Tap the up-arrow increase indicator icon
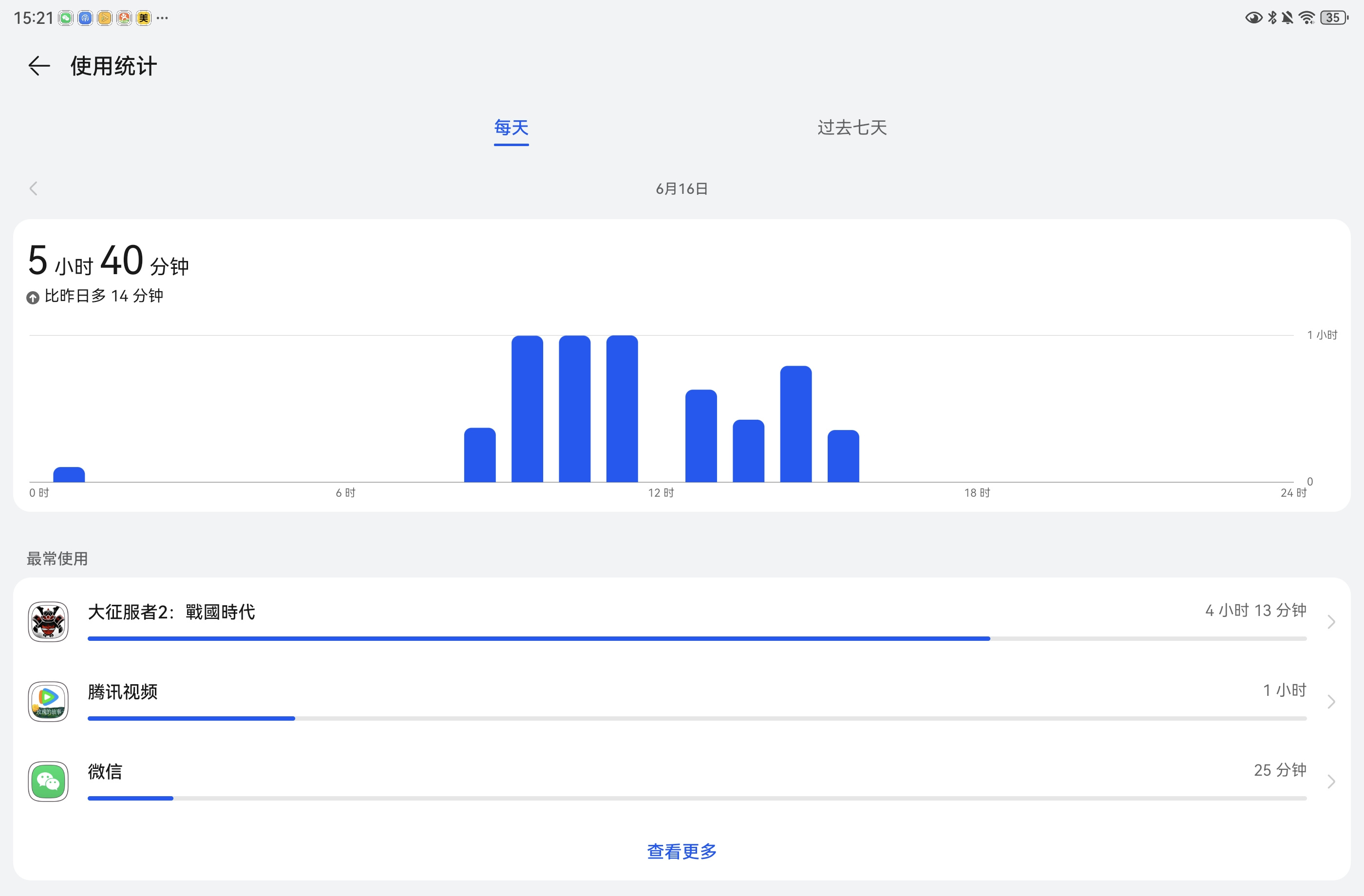Viewport: 1364px width, 896px height. (33, 298)
